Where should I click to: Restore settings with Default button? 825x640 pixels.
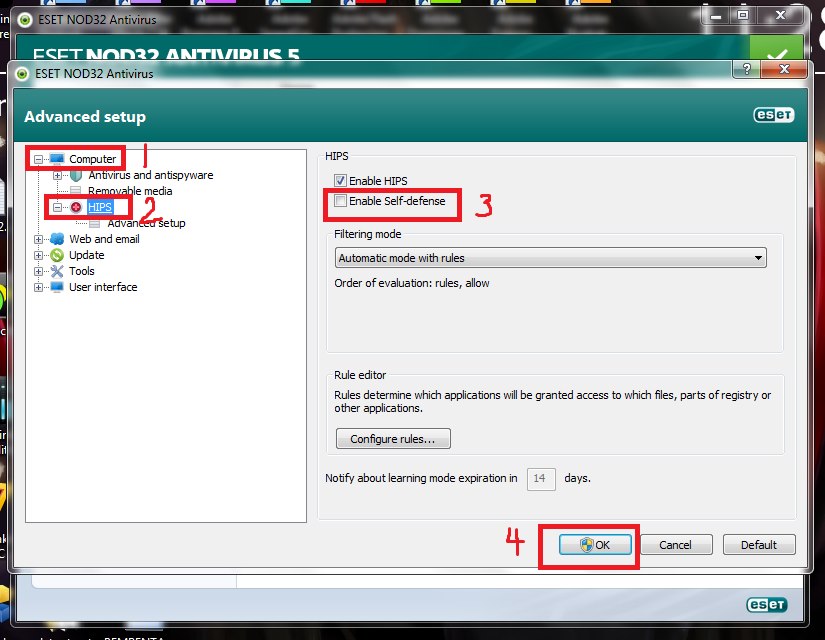(x=759, y=545)
